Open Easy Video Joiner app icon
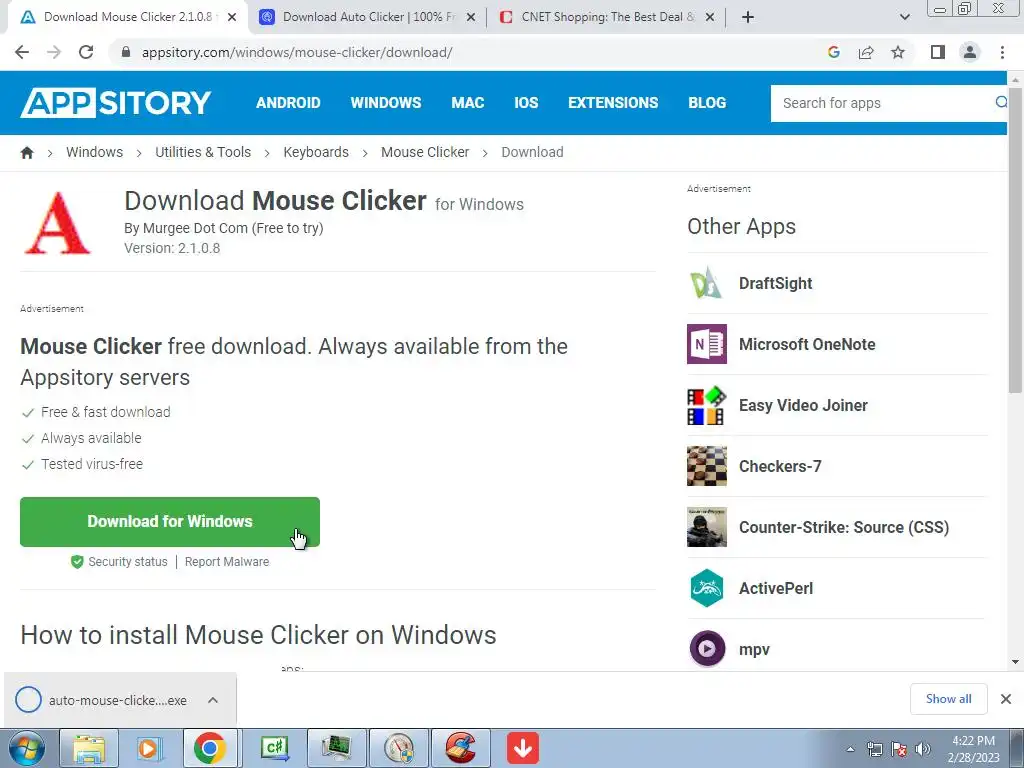Screen dimensions: 1024x768 (707, 405)
